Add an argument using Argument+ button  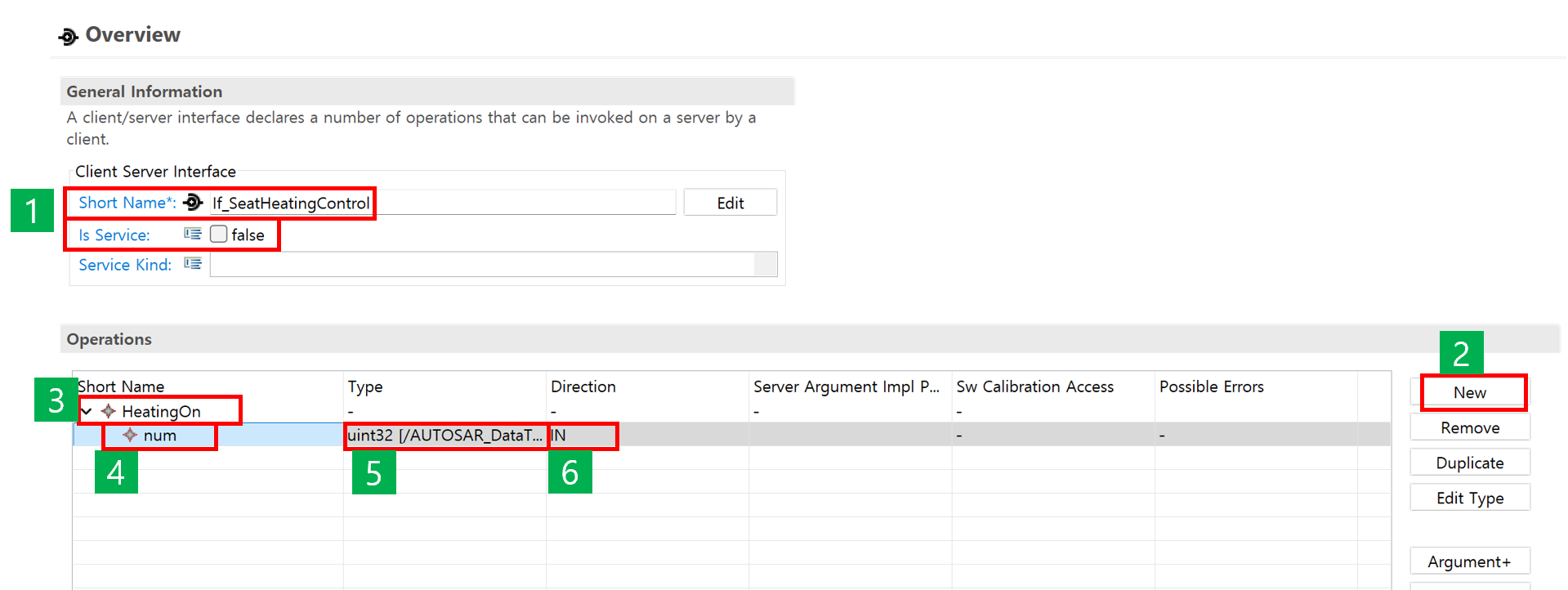pyautogui.click(x=1469, y=561)
